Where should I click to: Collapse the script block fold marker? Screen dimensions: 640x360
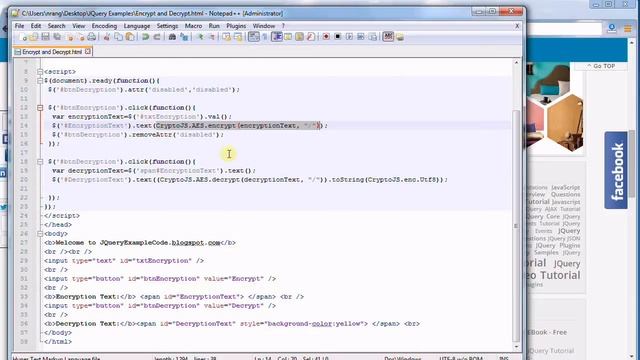[40, 72]
